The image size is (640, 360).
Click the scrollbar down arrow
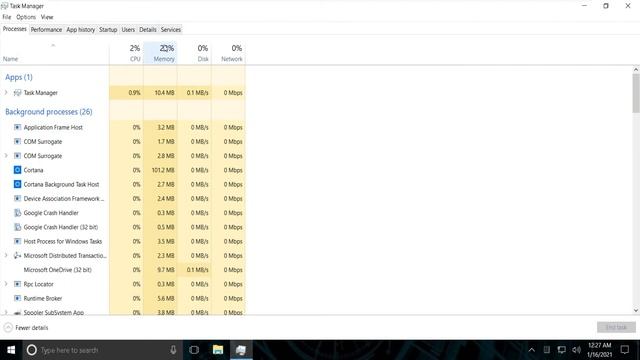pos(636,311)
